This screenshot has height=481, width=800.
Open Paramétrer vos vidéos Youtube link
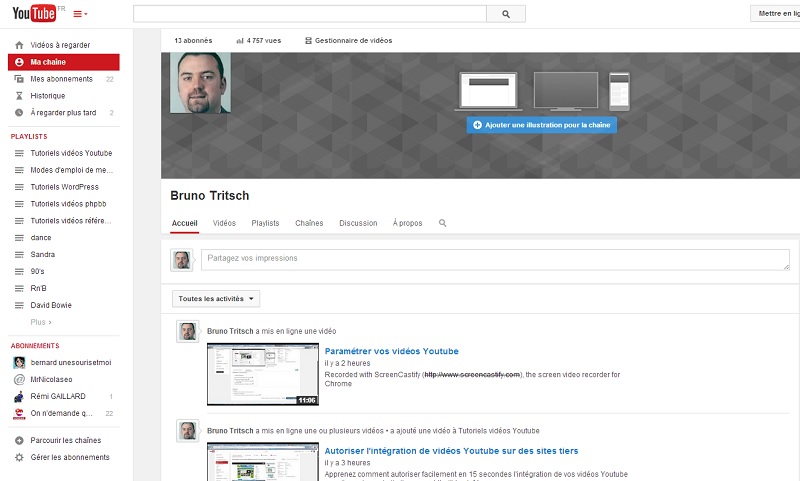391,351
